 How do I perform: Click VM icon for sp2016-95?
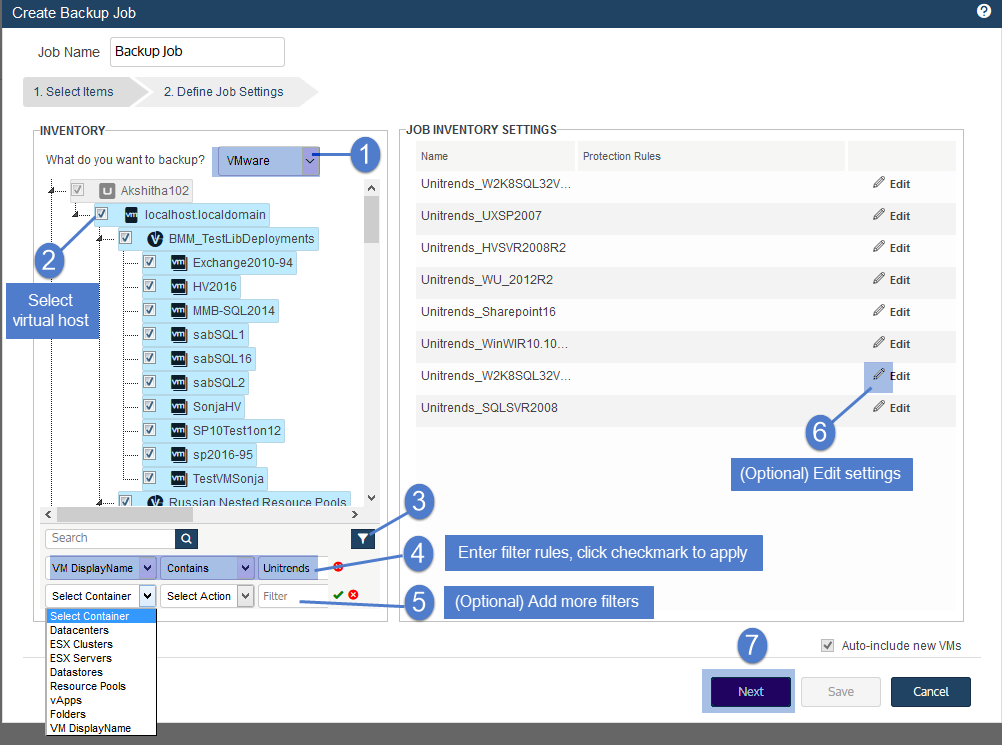pyautogui.click(x=179, y=454)
